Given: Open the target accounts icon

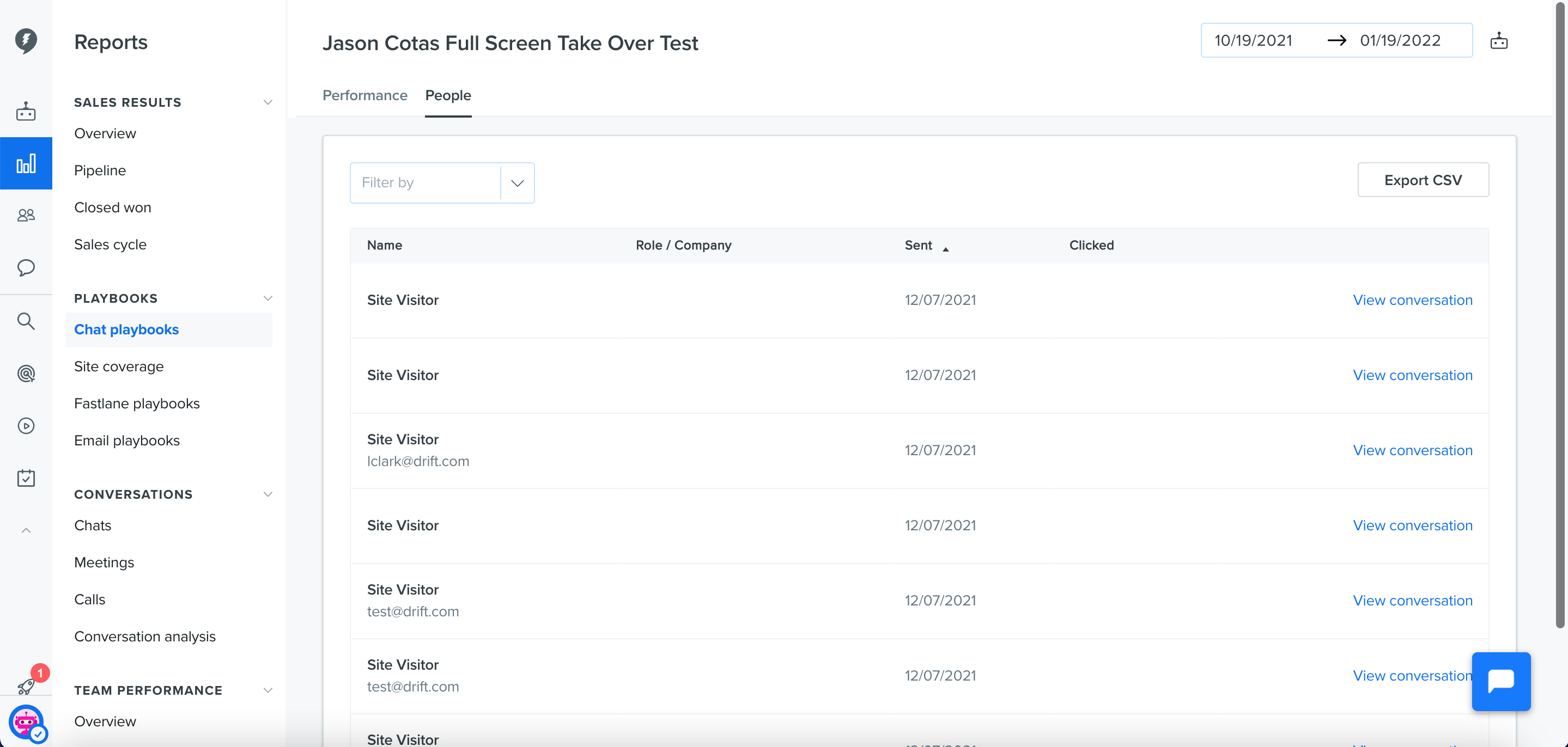Looking at the screenshot, I should coord(26,373).
